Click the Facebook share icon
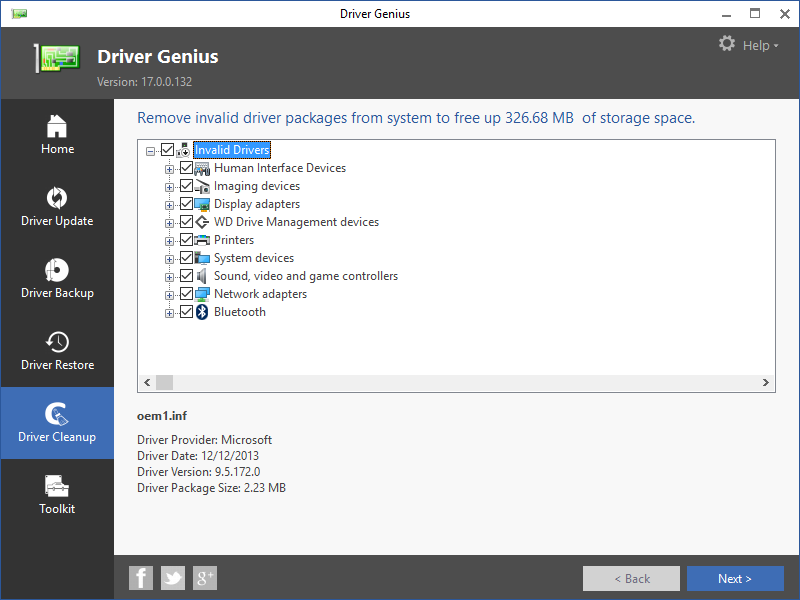 141,578
